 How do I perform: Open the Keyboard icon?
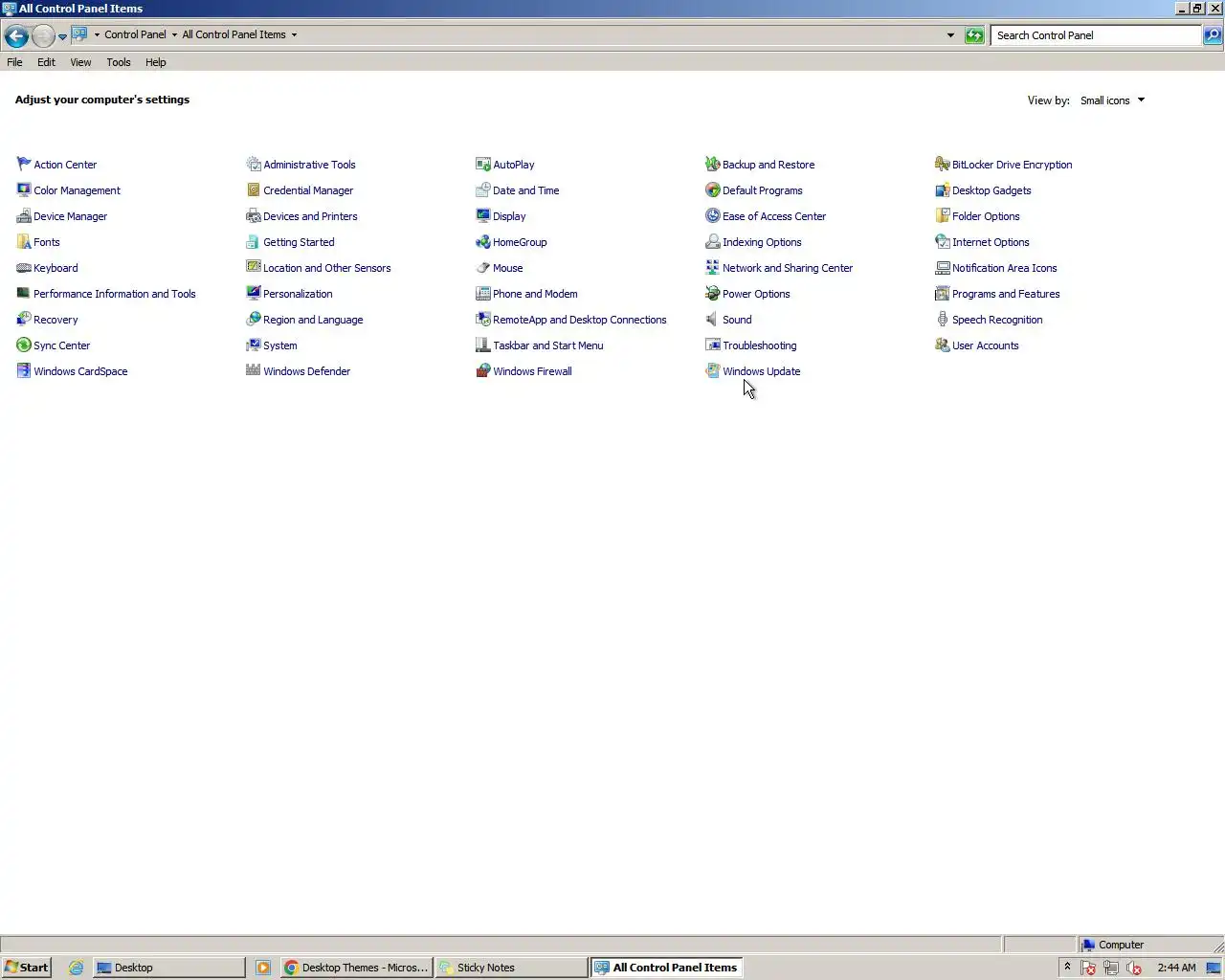[x=24, y=268]
